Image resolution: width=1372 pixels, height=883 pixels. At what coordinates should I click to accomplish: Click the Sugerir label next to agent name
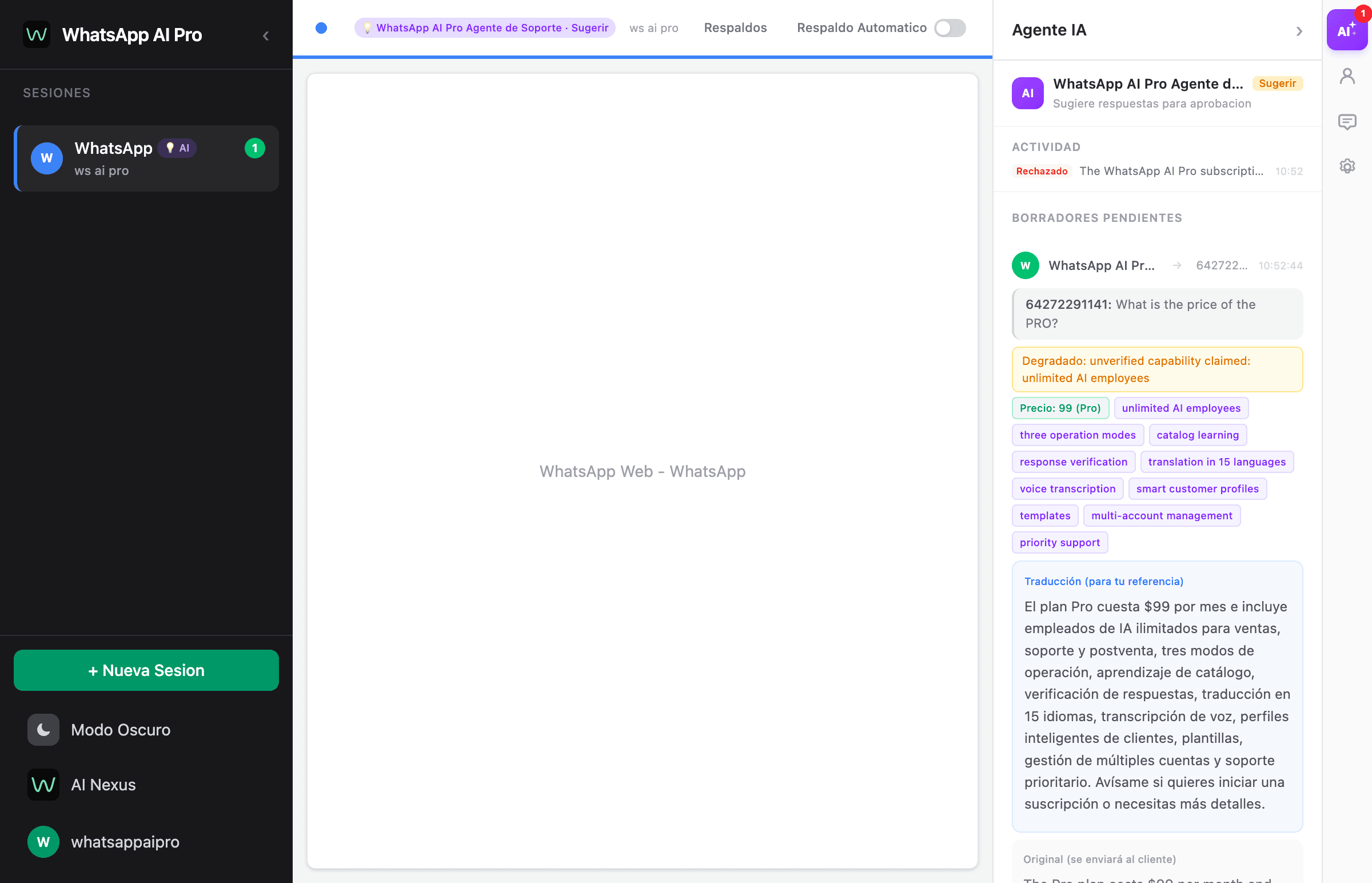pyautogui.click(x=1278, y=83)
